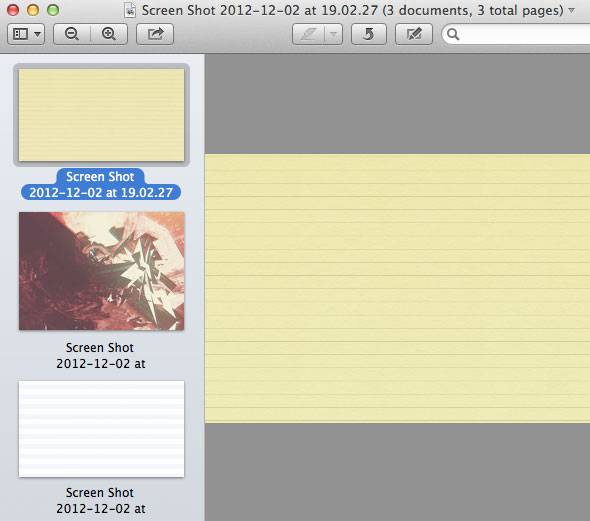Click the yellow lined image in main view
Image resolution: width=590 pixels, height=521 pixels.
pyautogui.click(x=397, y=289)
